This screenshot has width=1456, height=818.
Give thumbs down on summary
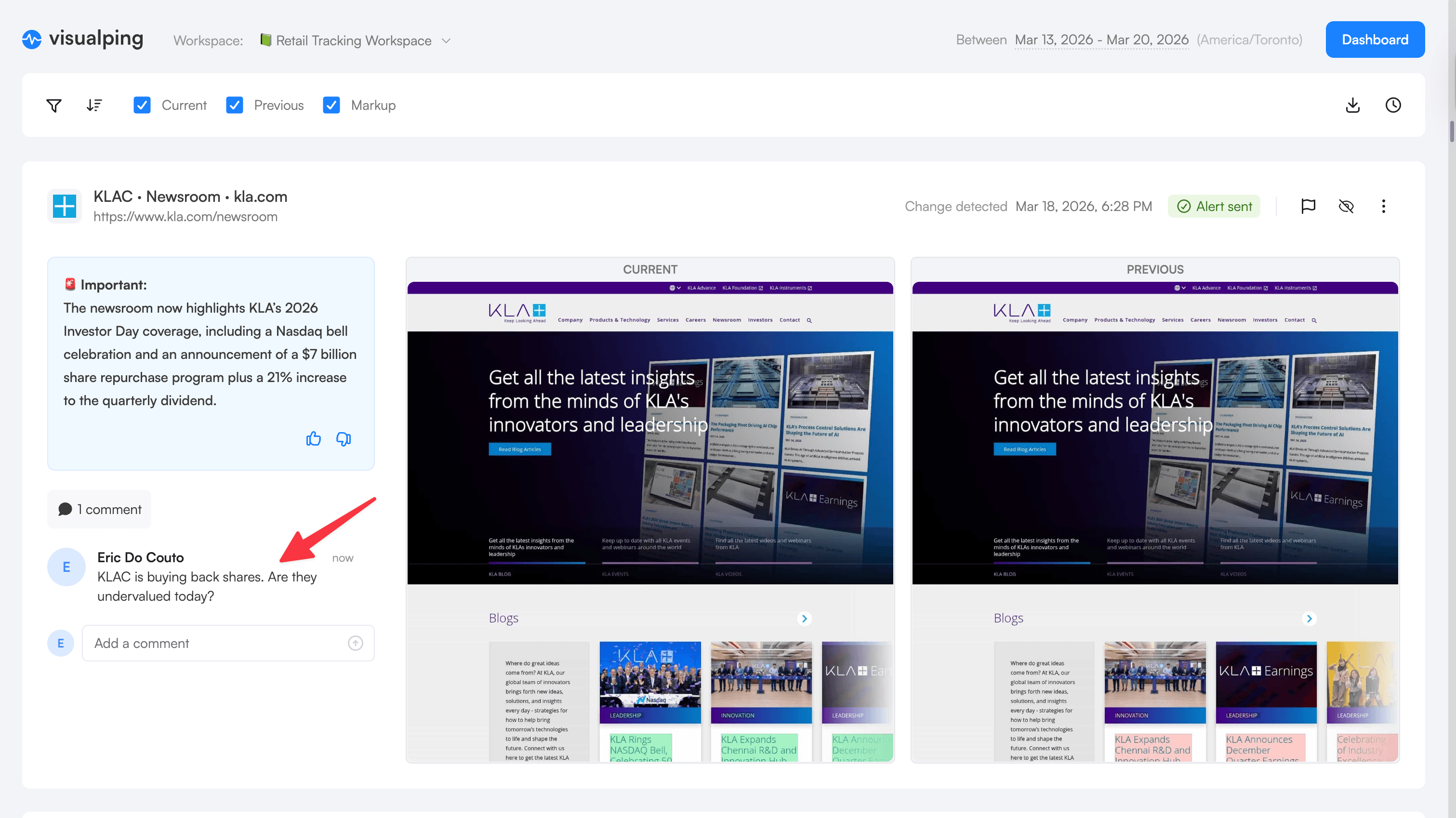pyautogui.click(x=343, y=439)
